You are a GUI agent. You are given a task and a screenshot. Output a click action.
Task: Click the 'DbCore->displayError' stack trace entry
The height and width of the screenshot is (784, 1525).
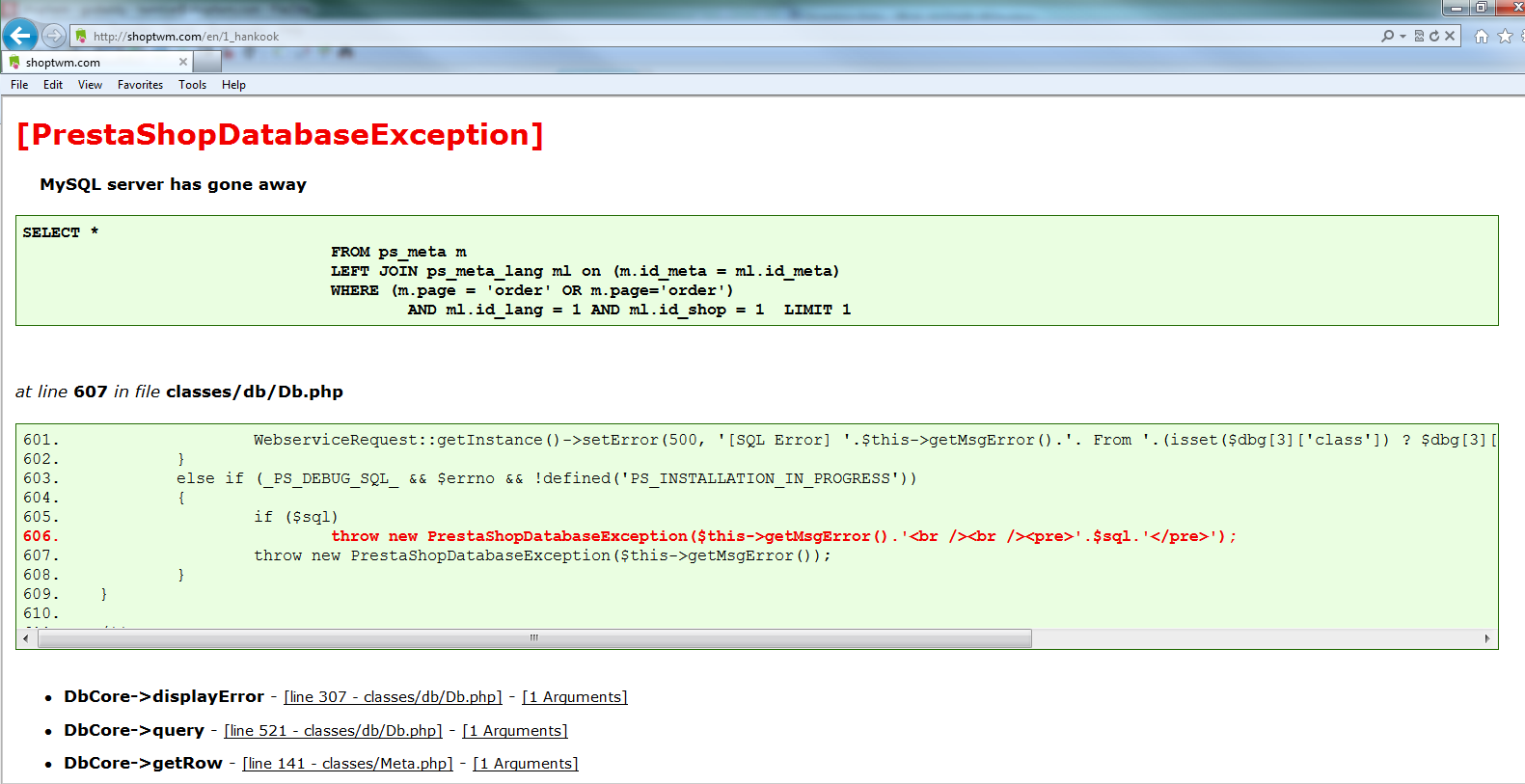164,696
